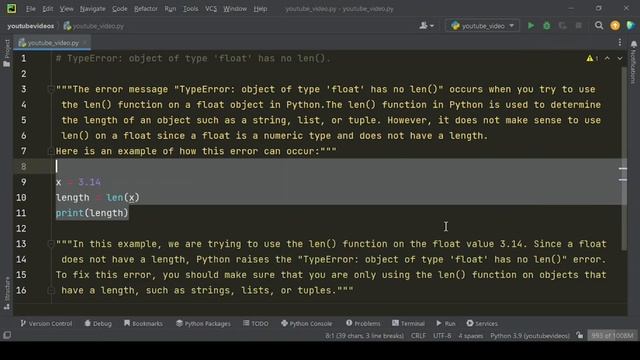
Task: Place cursor on line 10 len(x)
Action: tap(123, 198)
